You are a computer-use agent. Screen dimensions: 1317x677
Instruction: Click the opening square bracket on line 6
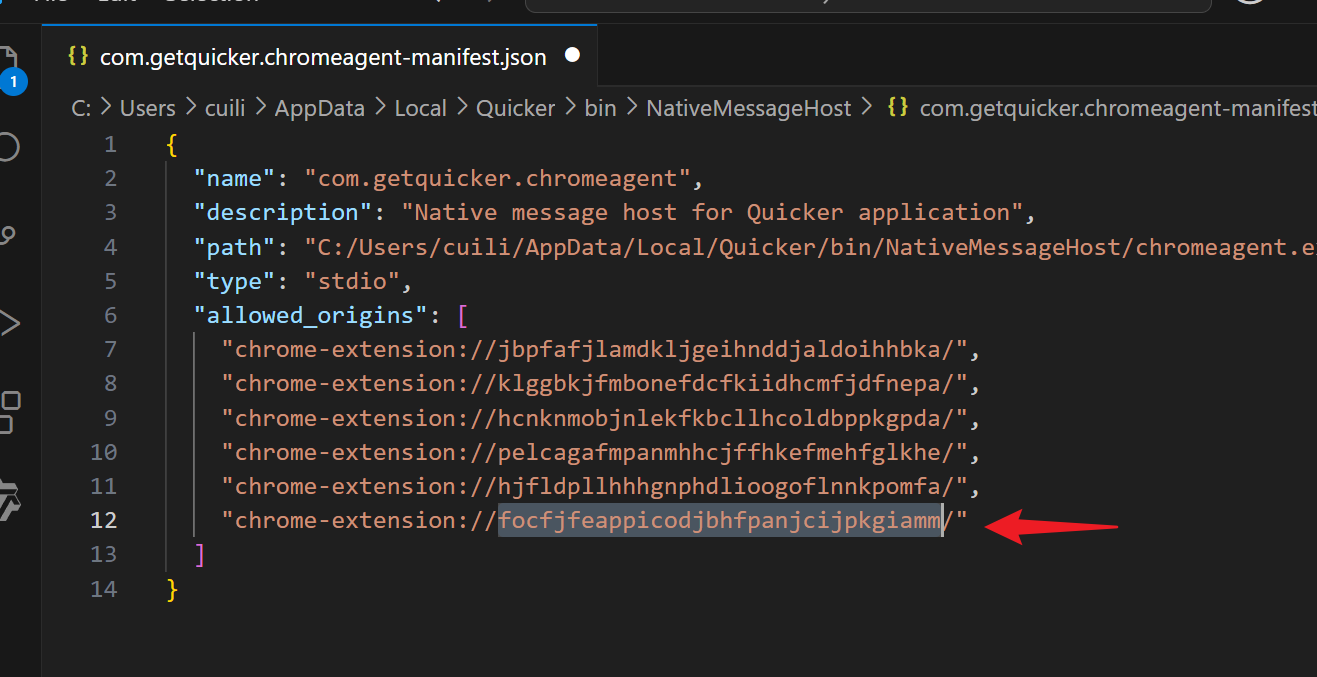pyautogui.click(x=462, y=316)
